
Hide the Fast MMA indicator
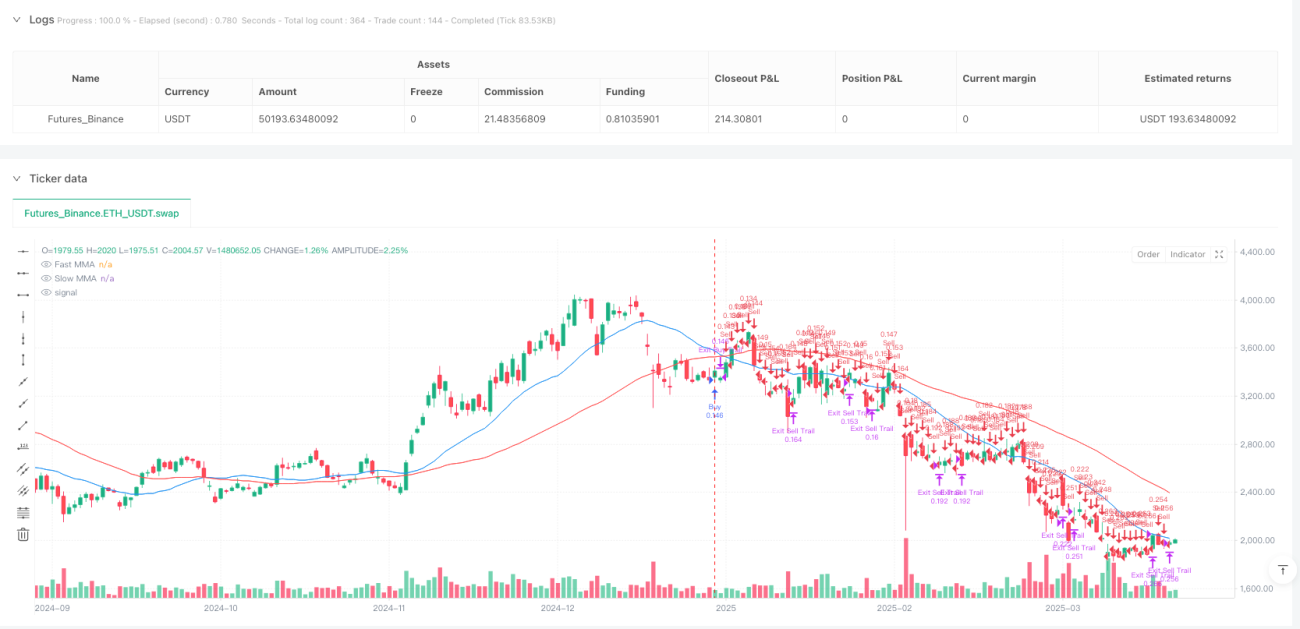(45, 264)
